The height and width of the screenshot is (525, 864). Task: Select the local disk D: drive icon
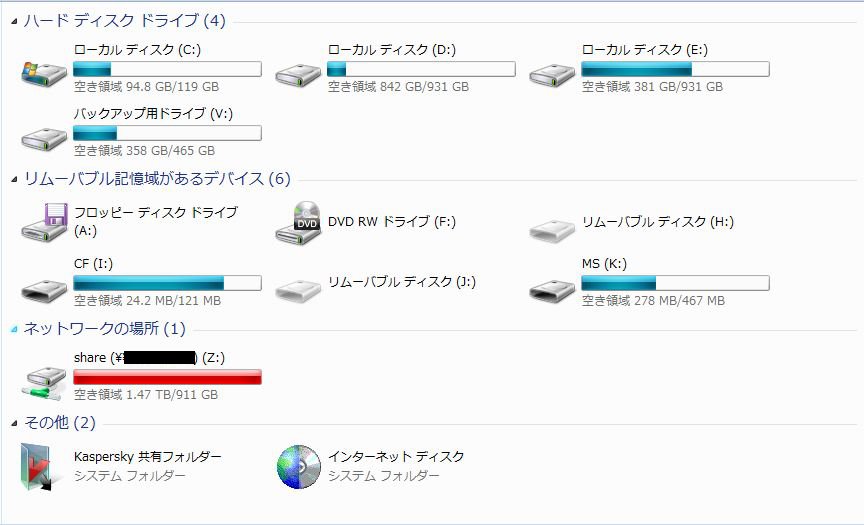tap(298, 73)
